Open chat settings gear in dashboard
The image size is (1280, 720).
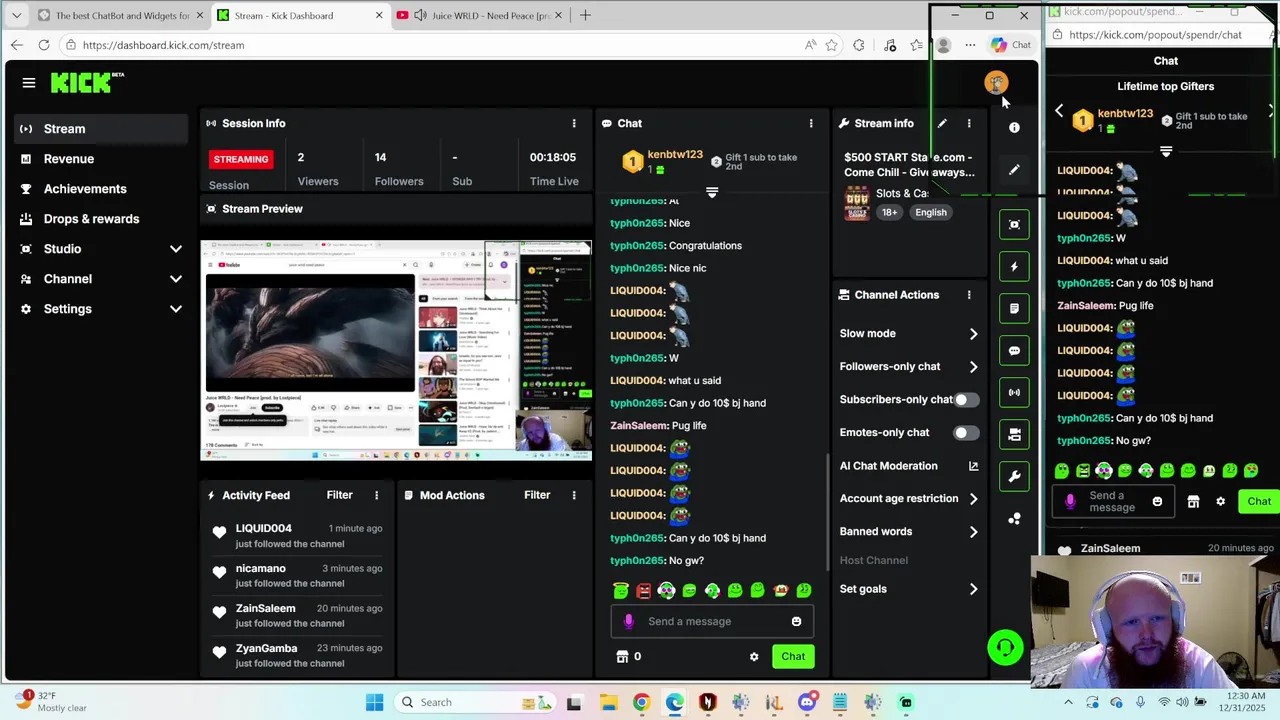click(754, 657)
